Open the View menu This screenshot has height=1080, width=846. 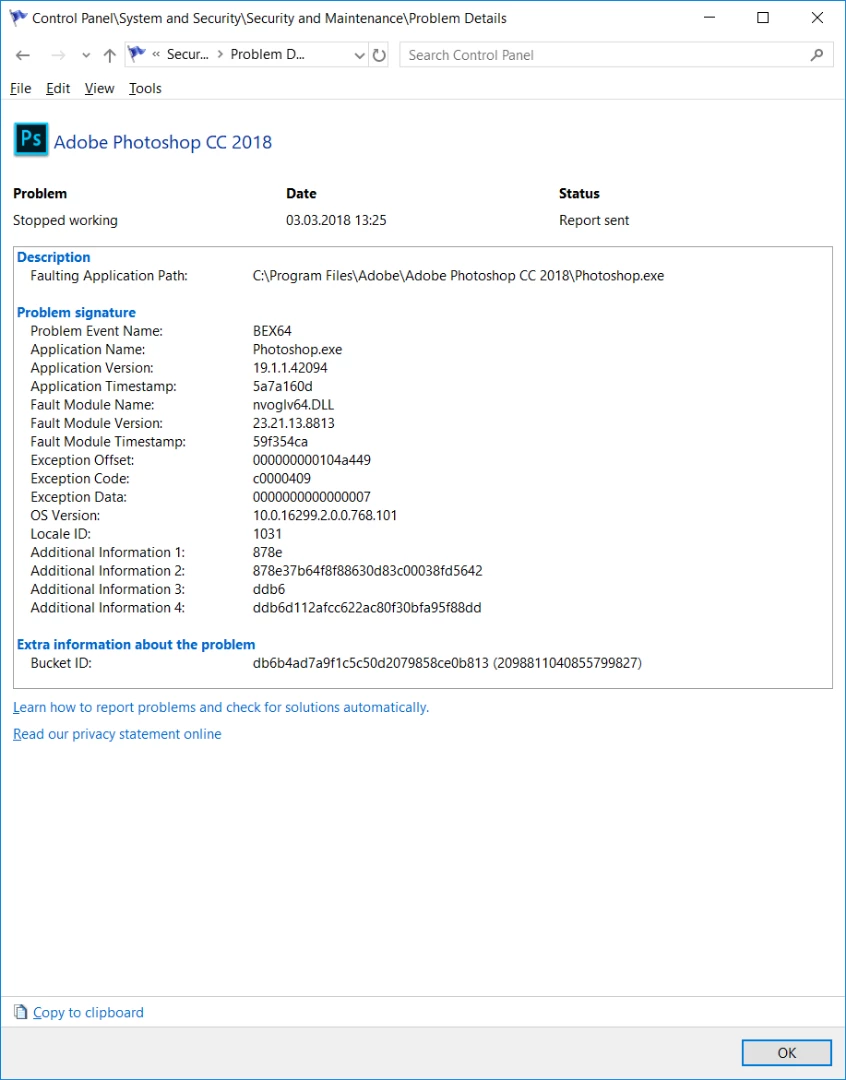99,88
